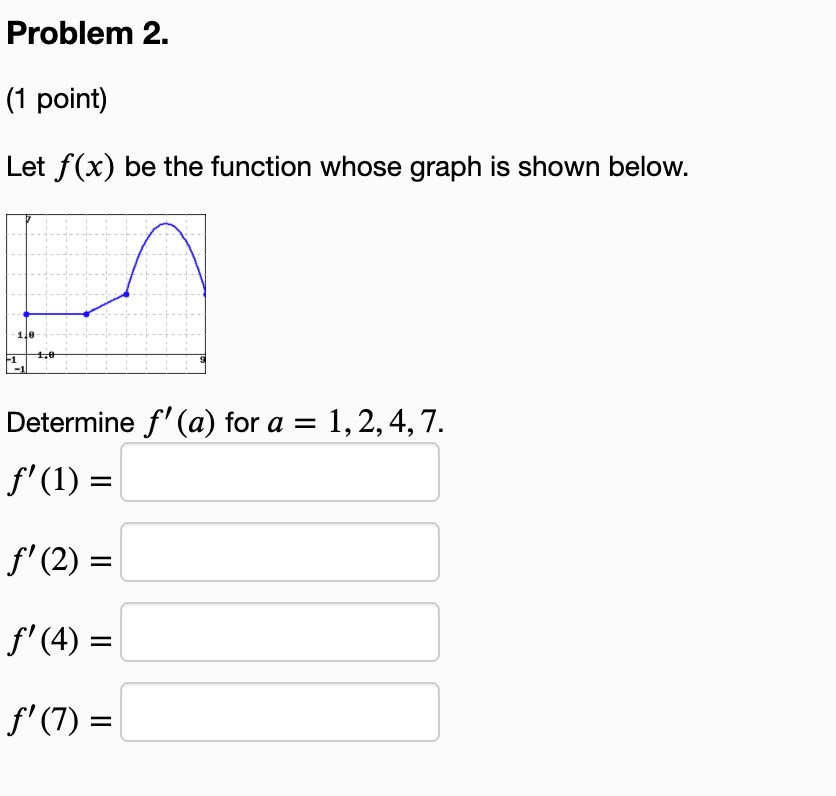836x796 pixels.
Task: Click the f'(2) answer input field
Action: point(280,552)
